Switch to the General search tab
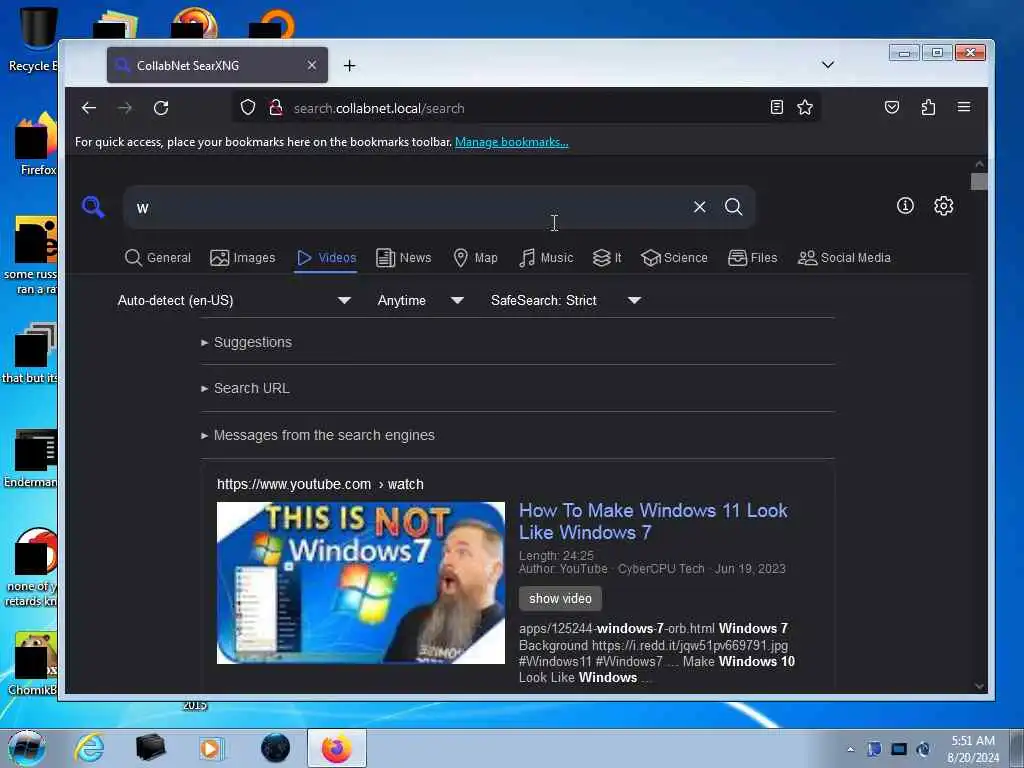The height and width of the screenshot is (768, 1024). click(x=157, y=258)
